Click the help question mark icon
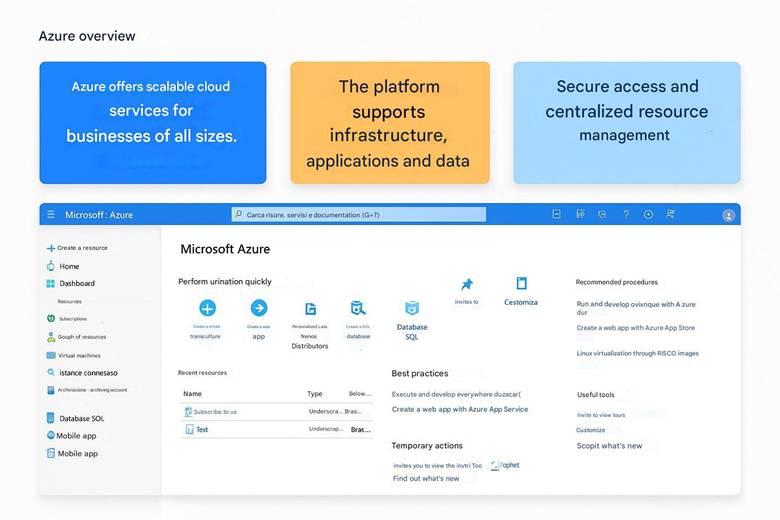The height and width of the screenshot is (520, 780). (626, 214)
